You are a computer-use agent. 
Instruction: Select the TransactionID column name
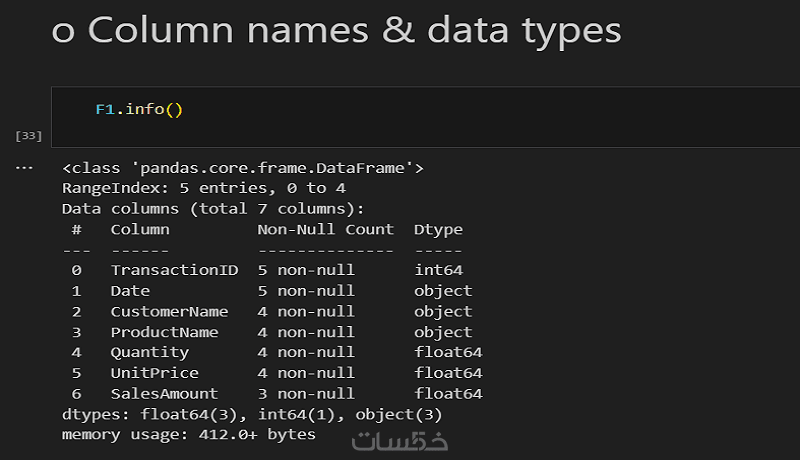click(175, 270)
